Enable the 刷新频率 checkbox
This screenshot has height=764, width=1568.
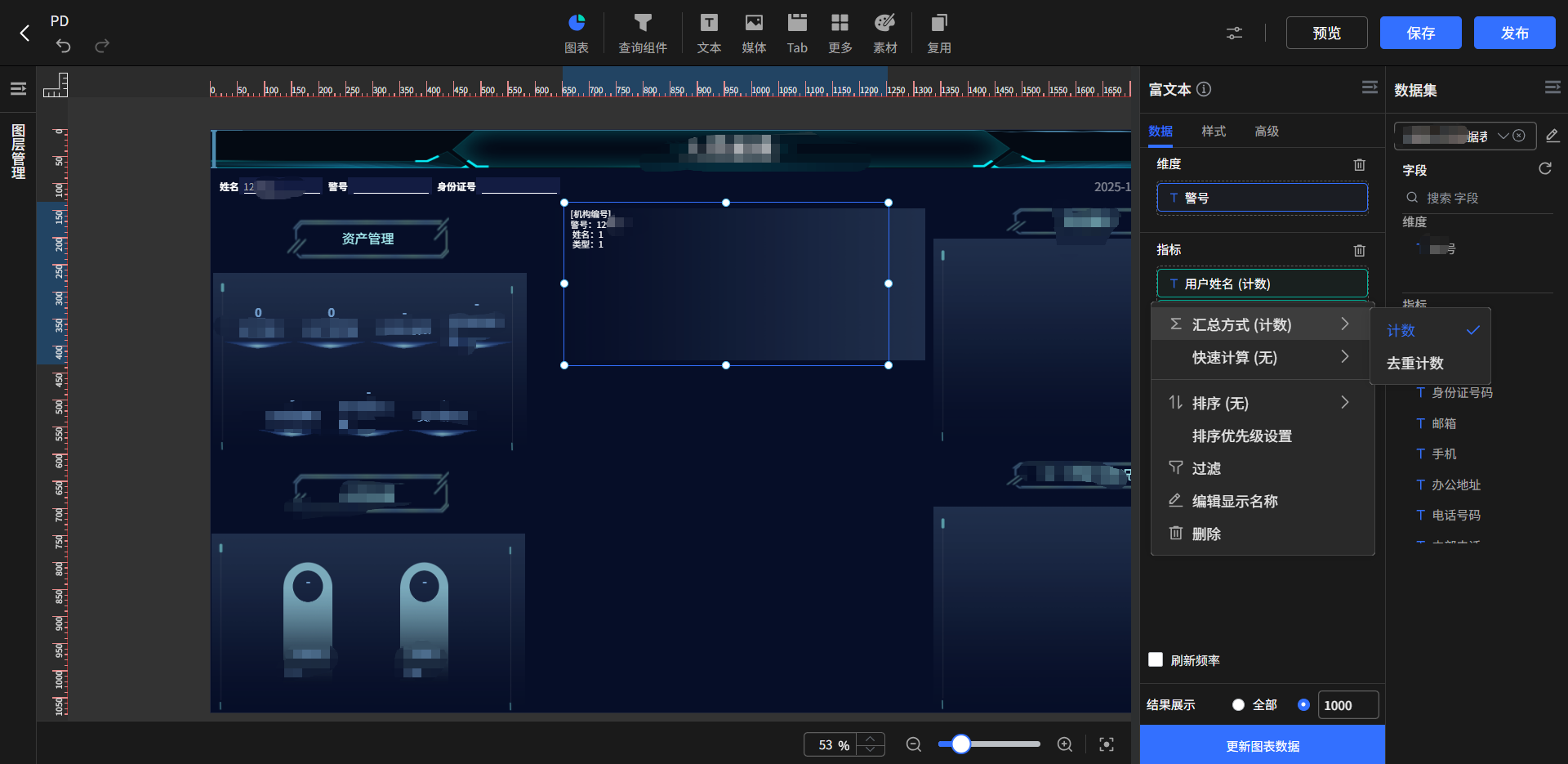[1156, 659]
